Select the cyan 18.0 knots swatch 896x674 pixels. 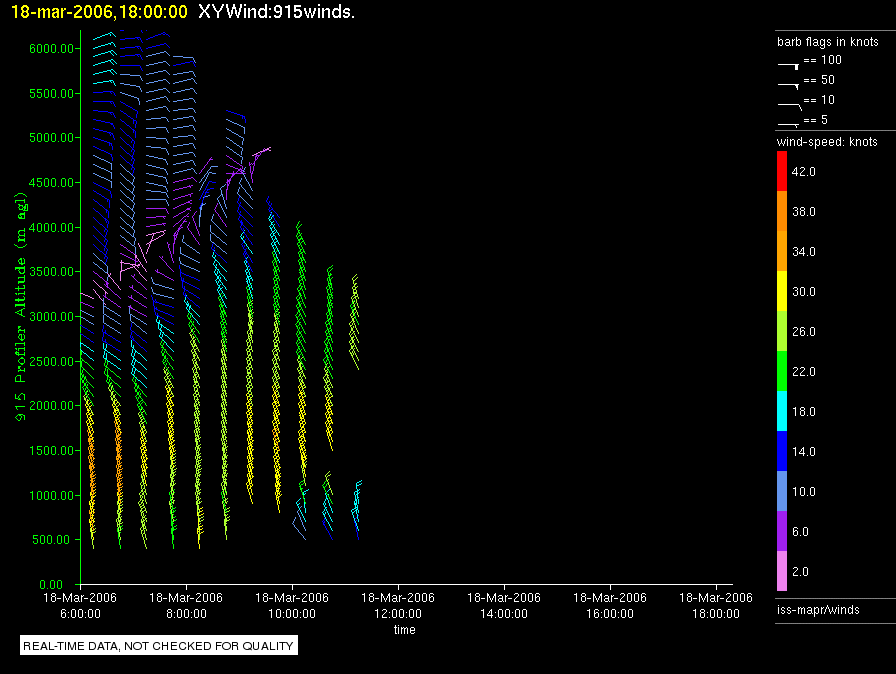pyautogui.click(x=782, y=411)
